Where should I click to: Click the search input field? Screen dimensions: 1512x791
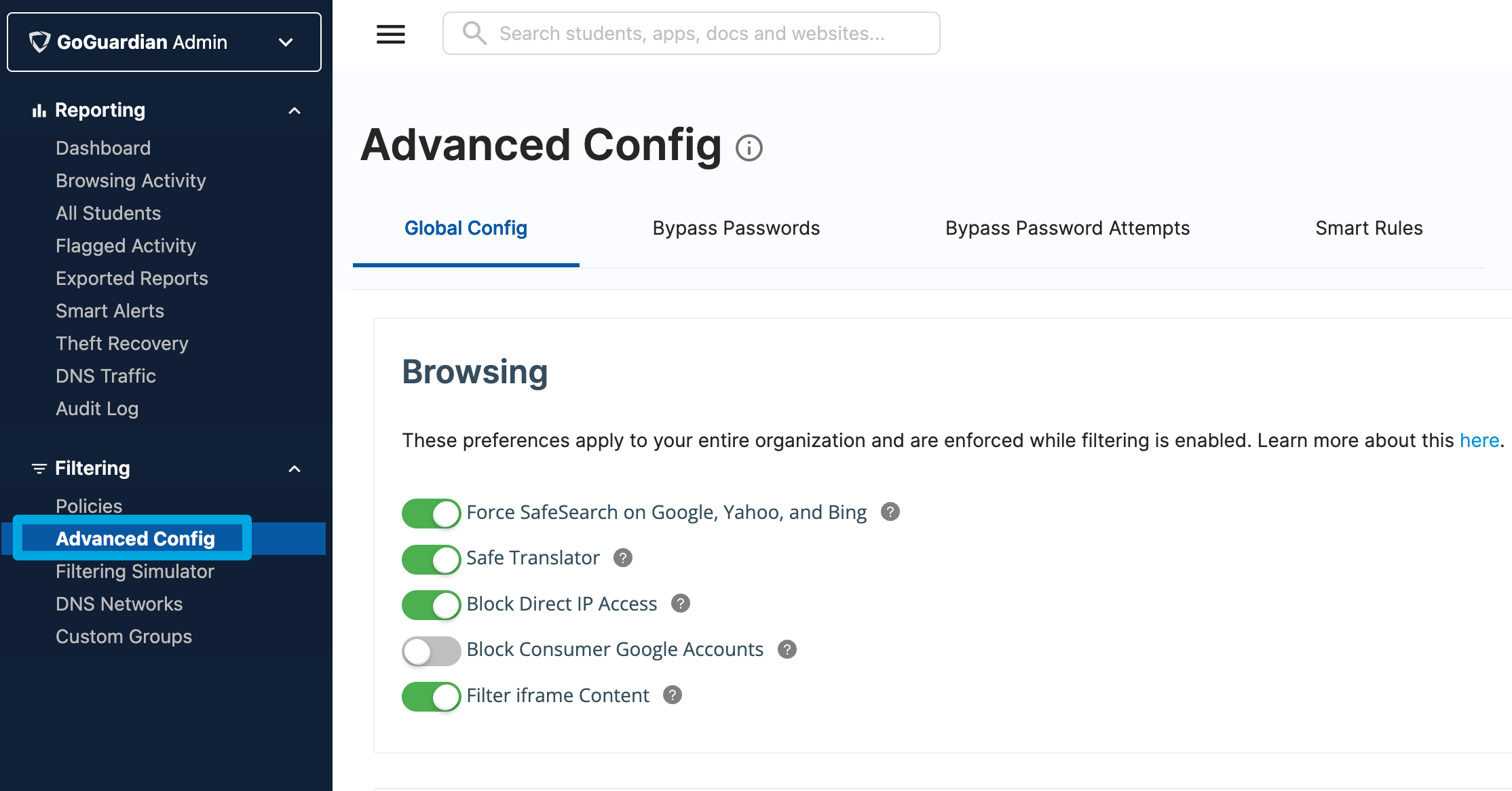tap(692, 32)
